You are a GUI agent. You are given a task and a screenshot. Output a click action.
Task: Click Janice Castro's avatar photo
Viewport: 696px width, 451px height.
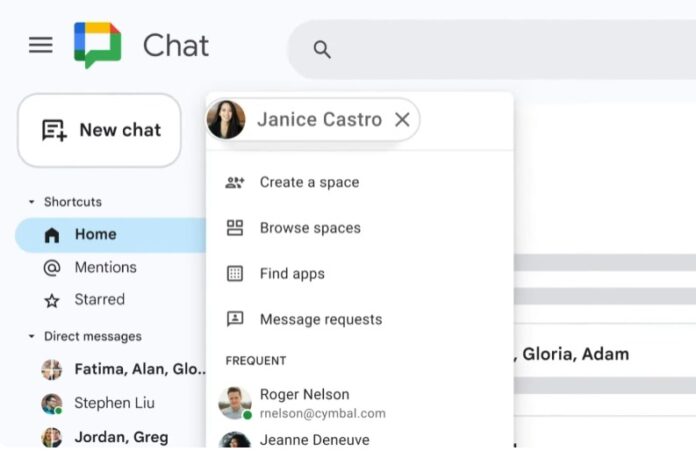(226, 120)
